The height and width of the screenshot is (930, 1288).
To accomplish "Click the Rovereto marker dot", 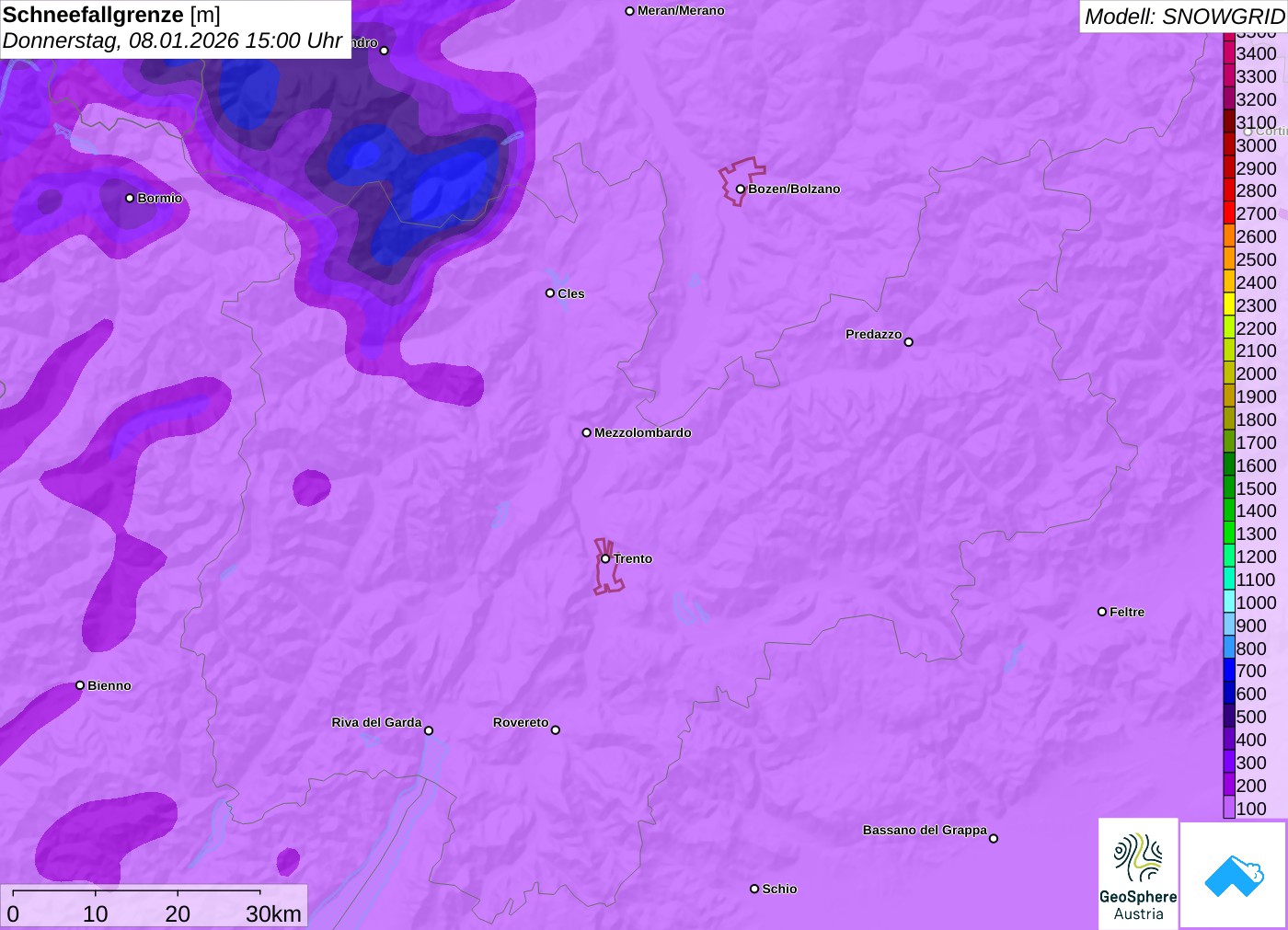I will 556,730.
